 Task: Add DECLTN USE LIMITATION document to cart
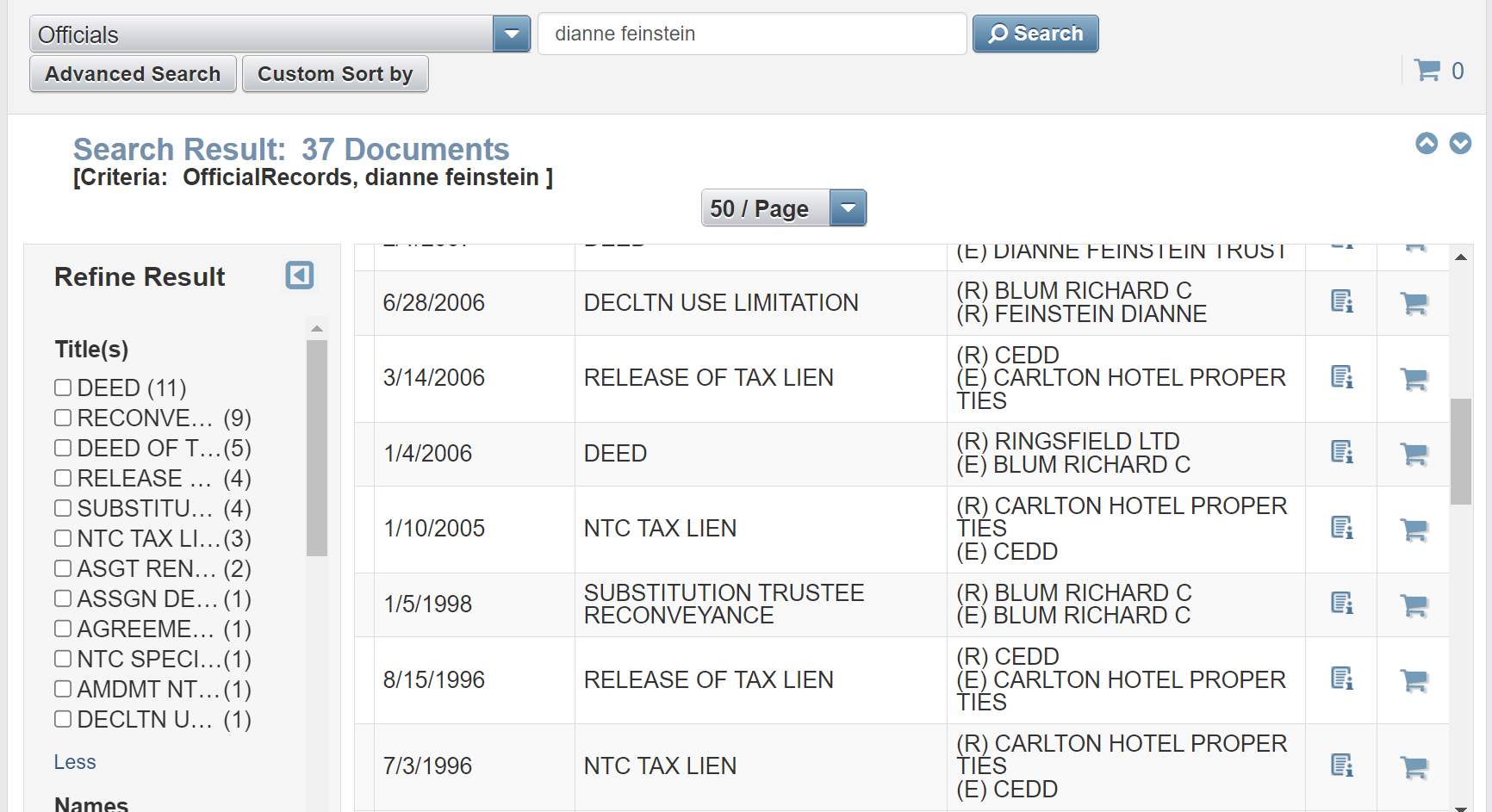(1414, 303)
